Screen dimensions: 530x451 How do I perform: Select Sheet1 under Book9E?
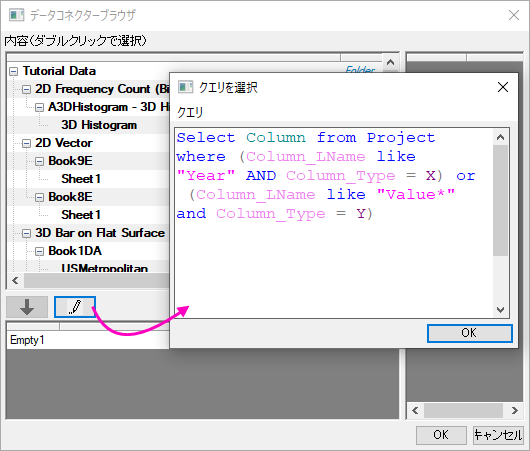point(81,179)
